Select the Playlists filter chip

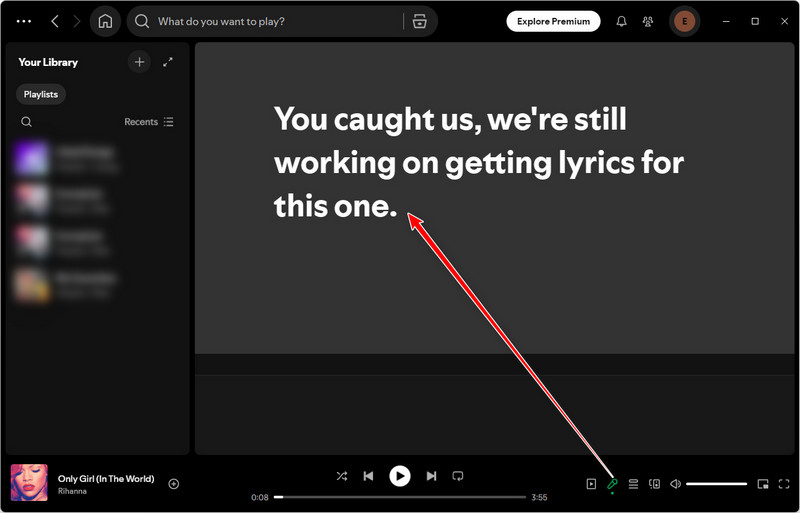[x=41, y=94]
